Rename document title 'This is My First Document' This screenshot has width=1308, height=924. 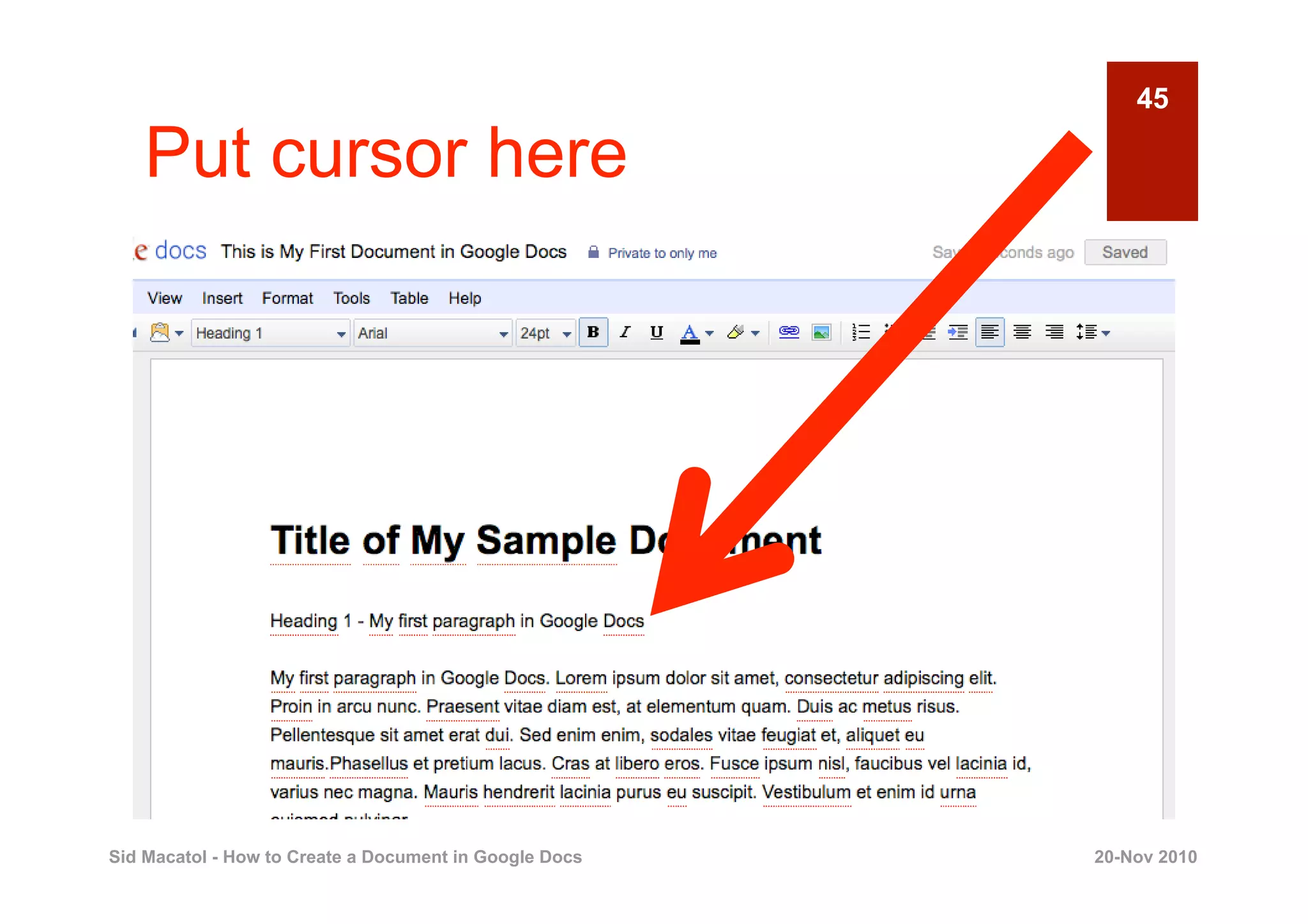point(393,252)
